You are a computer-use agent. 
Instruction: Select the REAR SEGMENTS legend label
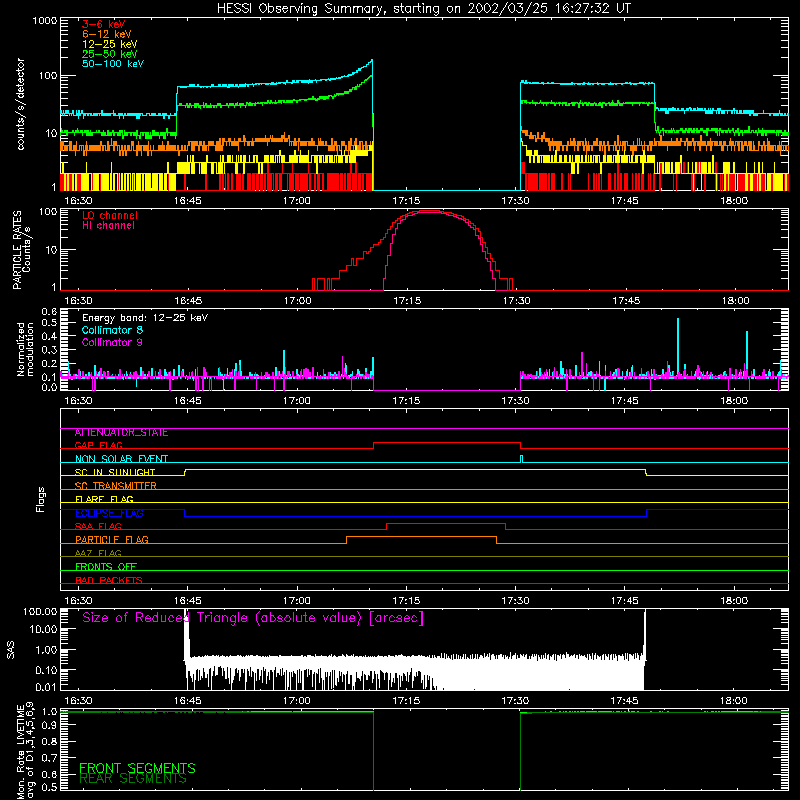pos(133,779)
